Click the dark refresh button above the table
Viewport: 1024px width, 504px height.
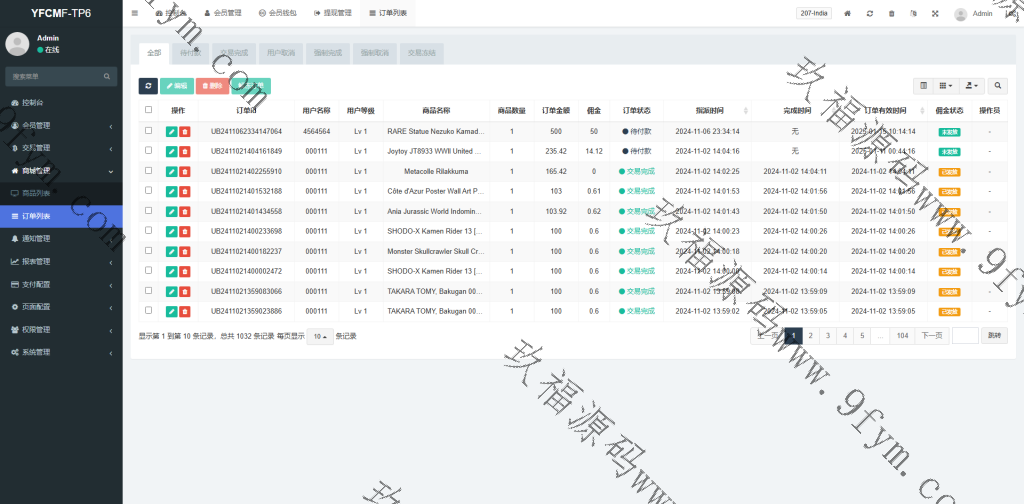click(x=148, y=86)
